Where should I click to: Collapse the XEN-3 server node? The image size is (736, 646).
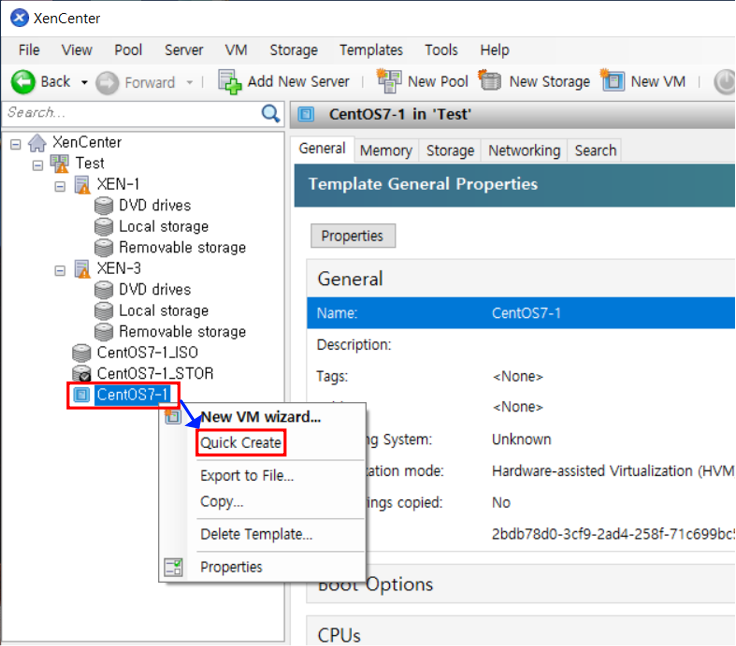tap(60, 271)
